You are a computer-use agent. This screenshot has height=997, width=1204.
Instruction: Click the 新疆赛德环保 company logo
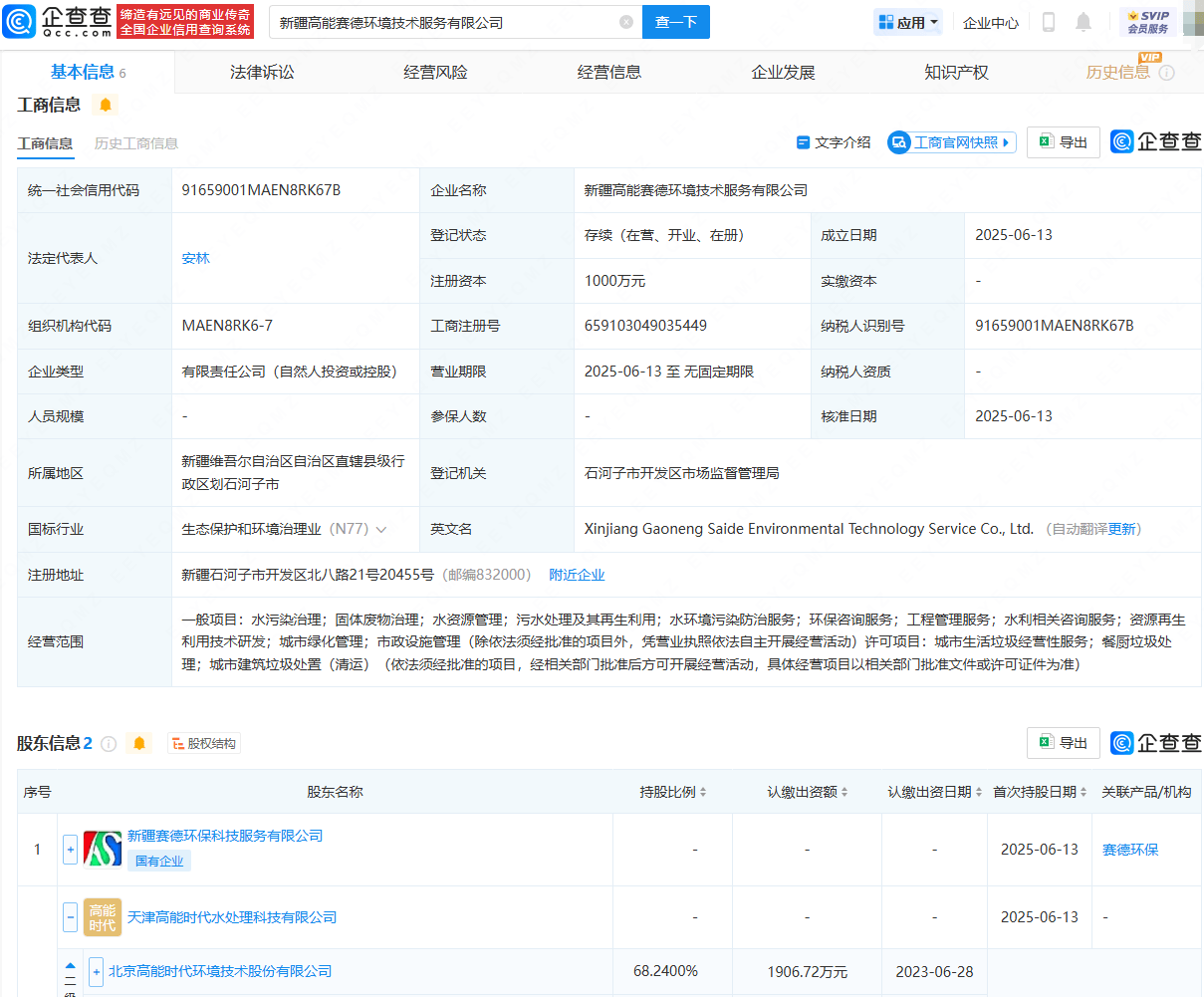tap(103, 850)
